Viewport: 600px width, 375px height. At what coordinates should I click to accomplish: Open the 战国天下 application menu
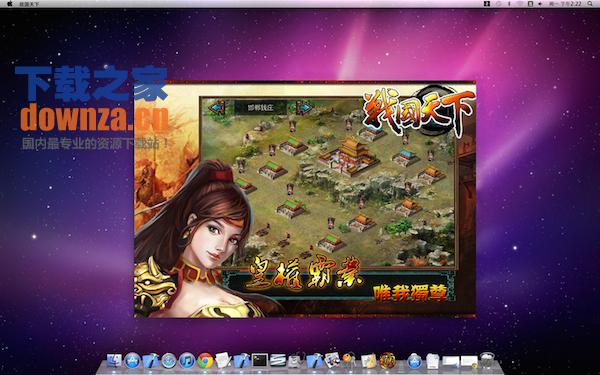(29, 4)
